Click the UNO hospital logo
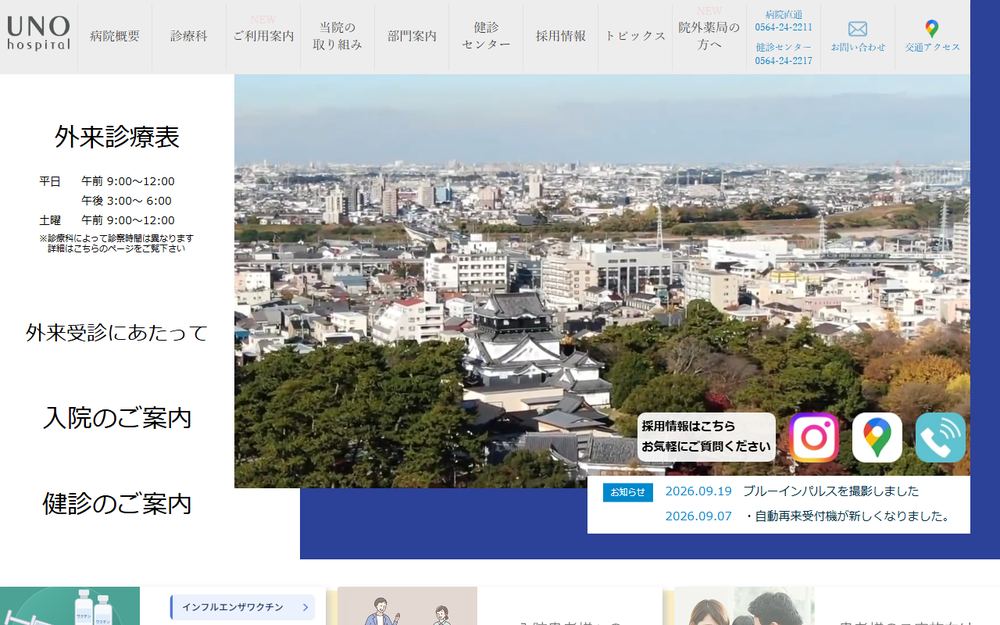 (x=38, y=33)
